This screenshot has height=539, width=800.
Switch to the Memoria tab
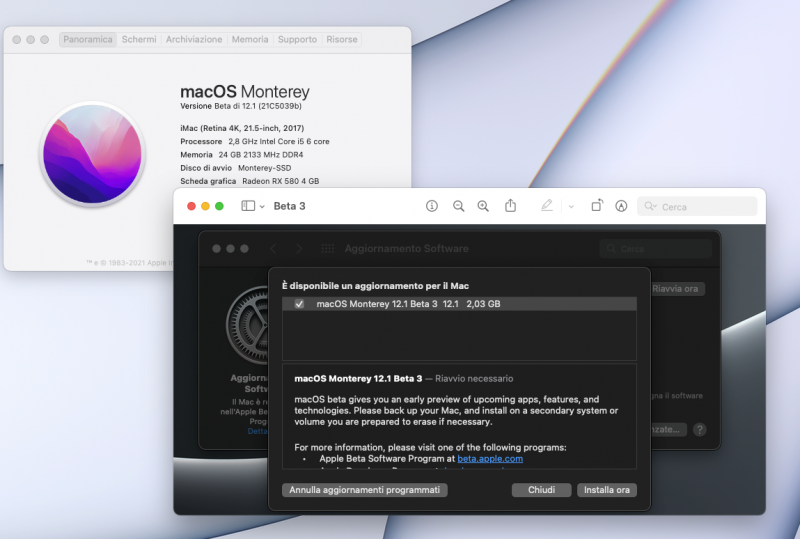click(x=250, y=39)
